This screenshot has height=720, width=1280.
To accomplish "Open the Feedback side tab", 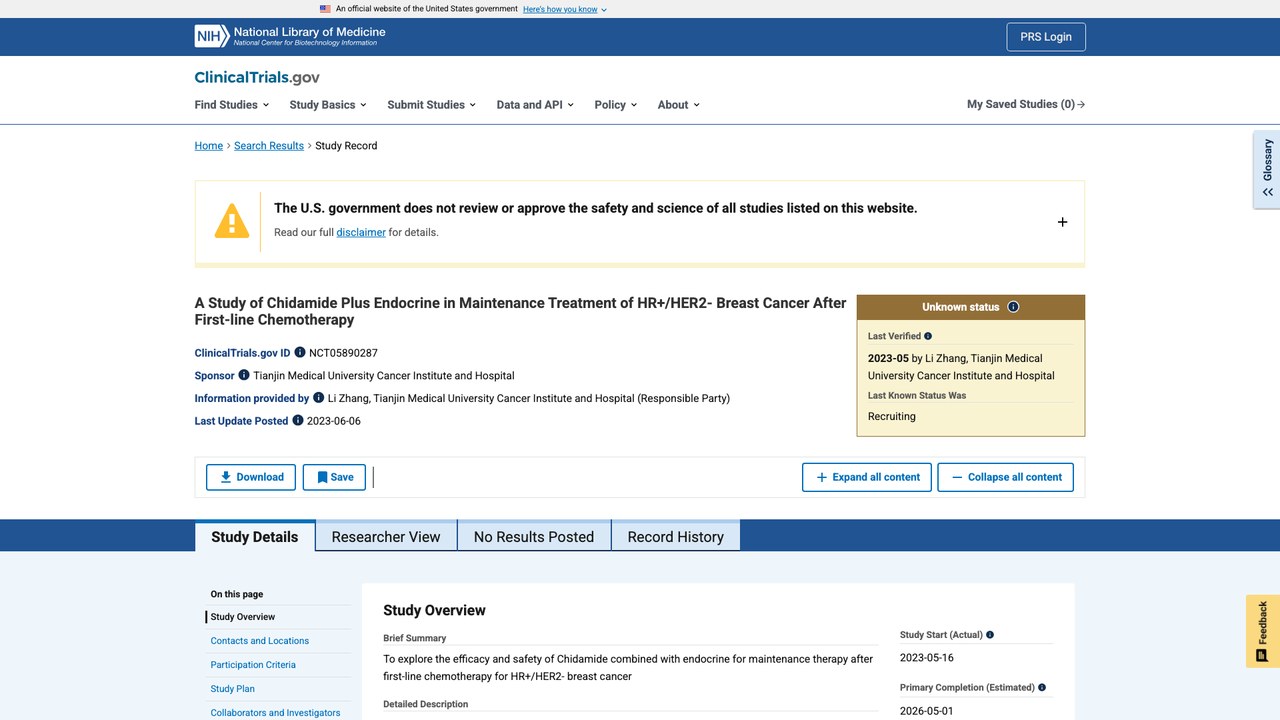I will click(x=1263, y=631).
